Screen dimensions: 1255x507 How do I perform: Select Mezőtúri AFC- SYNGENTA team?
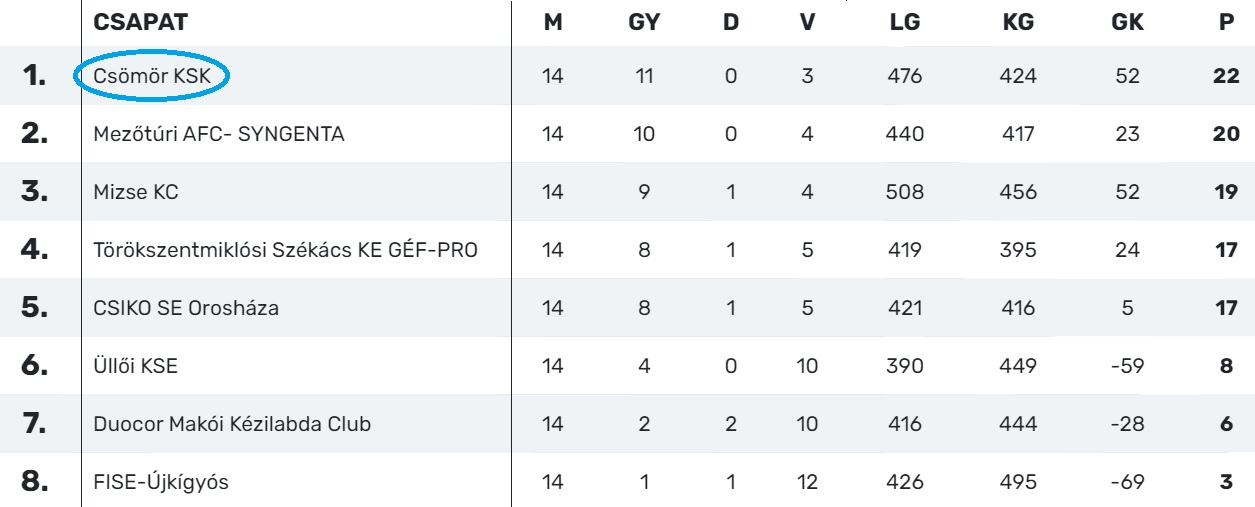(x=218, y=134)
